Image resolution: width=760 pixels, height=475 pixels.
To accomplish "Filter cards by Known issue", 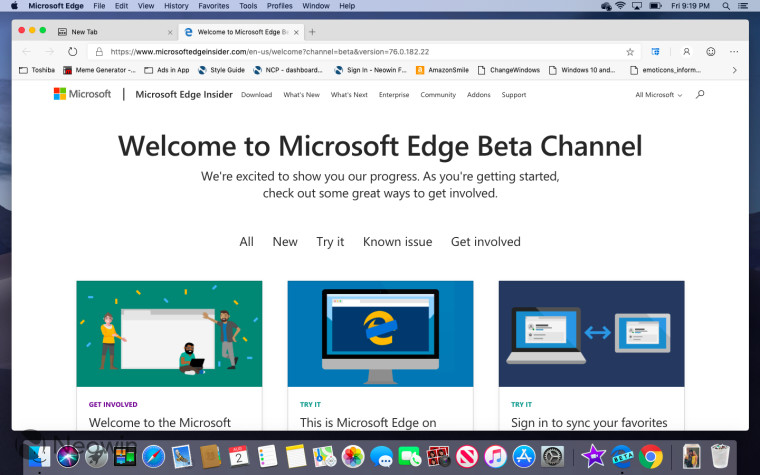I will click(397, 241).
